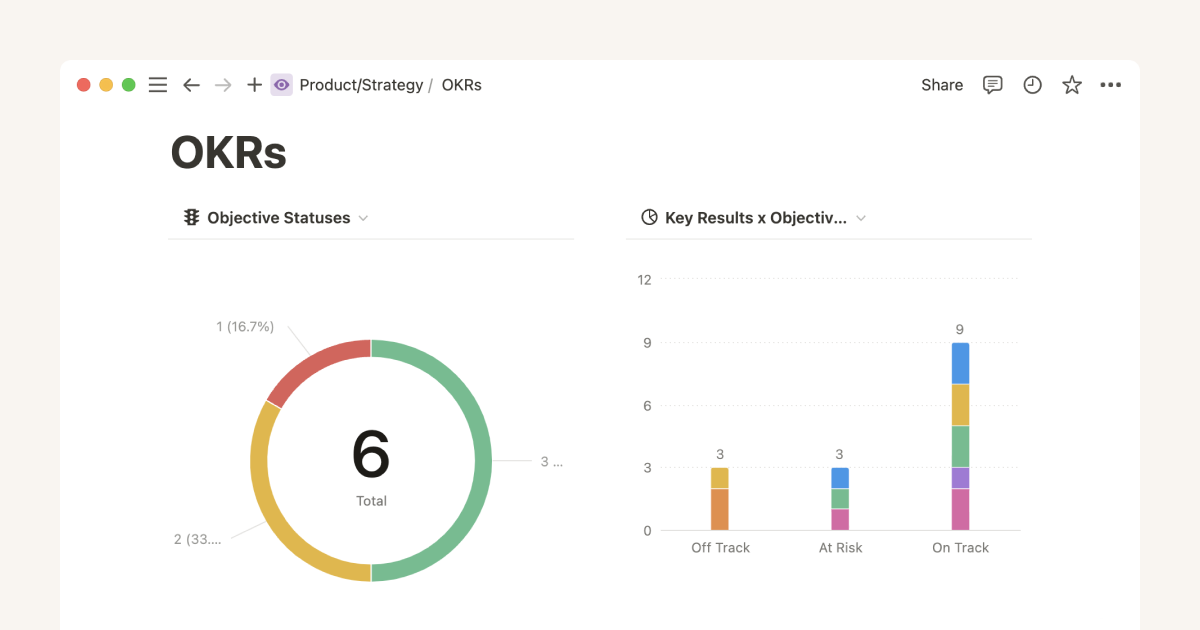Open the Key Results x Objectives dropdown

pyautogui.click(x=861, y=217)
